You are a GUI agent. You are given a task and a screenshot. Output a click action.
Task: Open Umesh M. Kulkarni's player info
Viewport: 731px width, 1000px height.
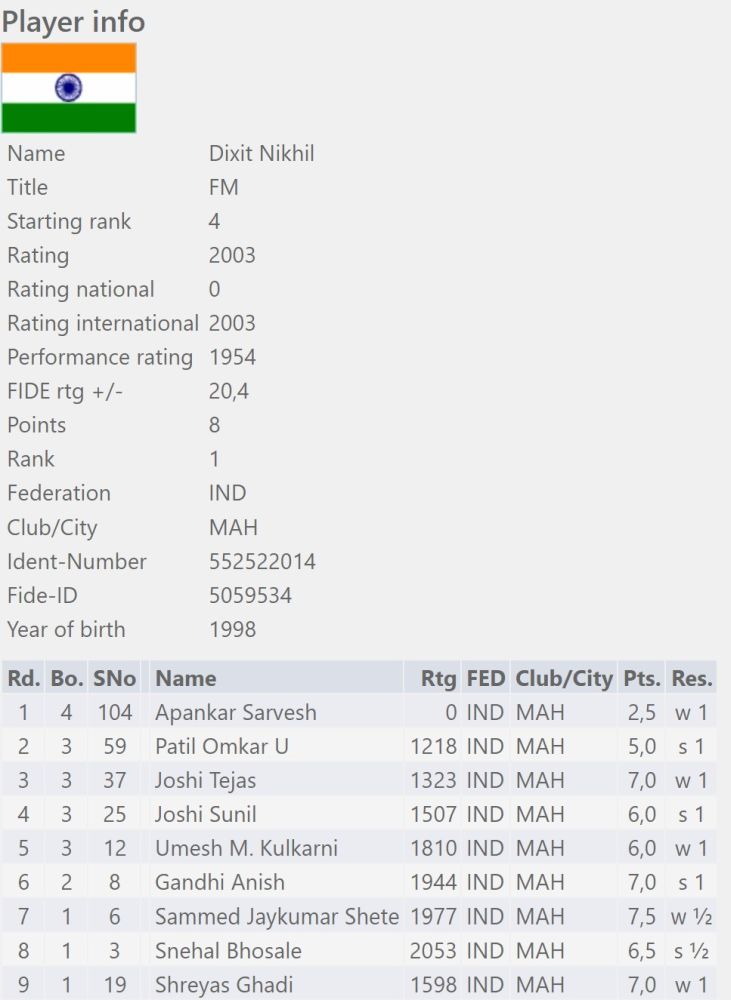point(246,848)
